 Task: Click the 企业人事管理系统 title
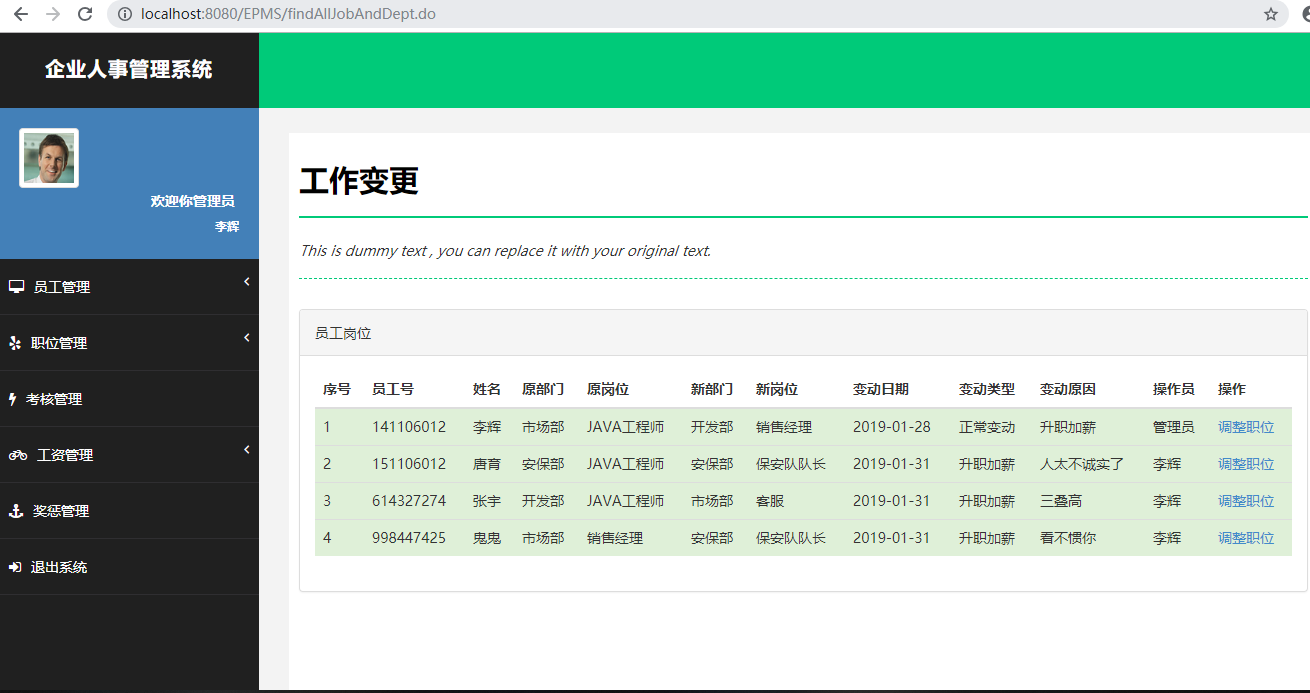[x=129, y=69]
